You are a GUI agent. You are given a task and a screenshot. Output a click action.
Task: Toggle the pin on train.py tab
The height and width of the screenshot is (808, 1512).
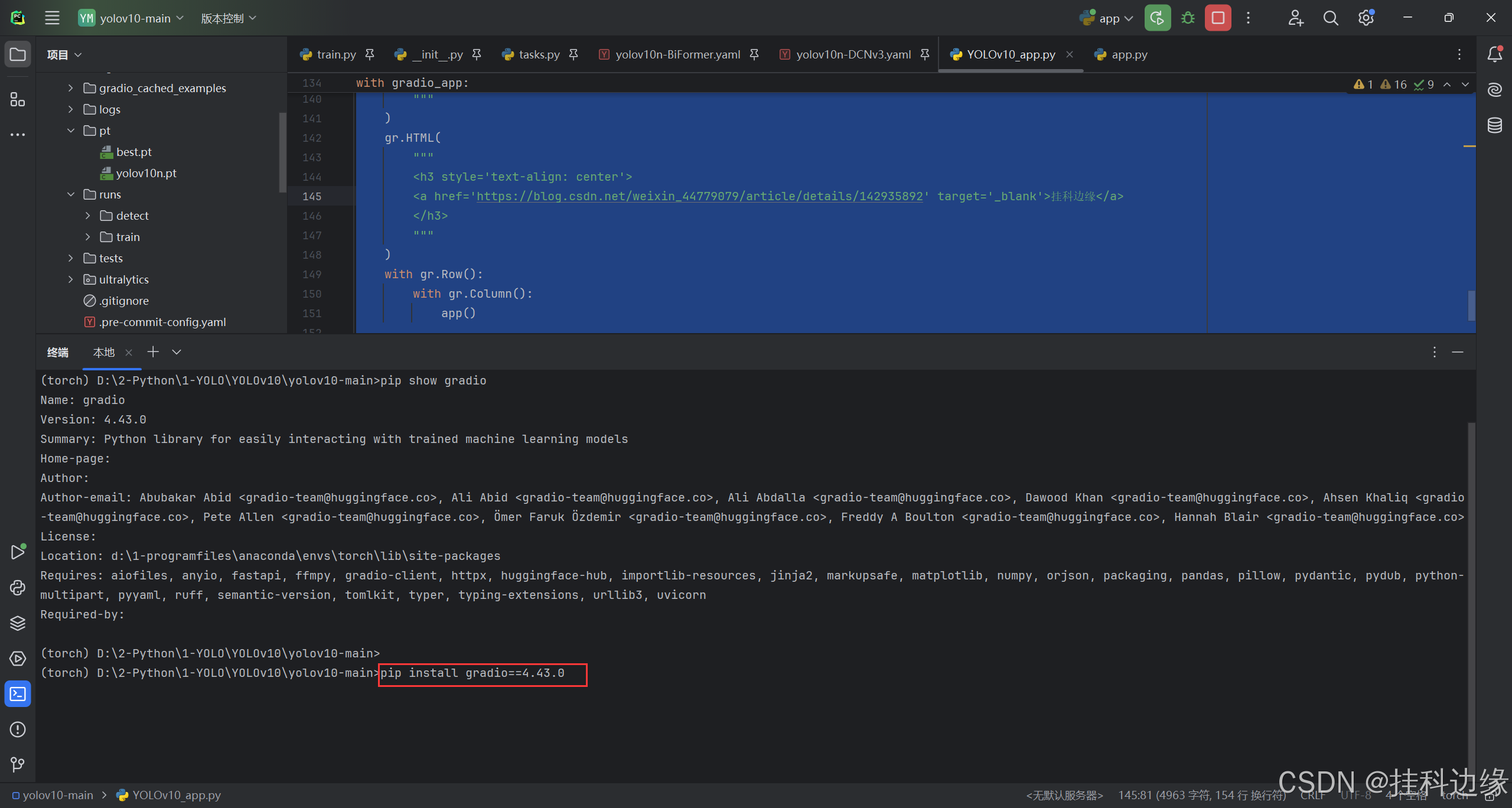pos(370,54)
